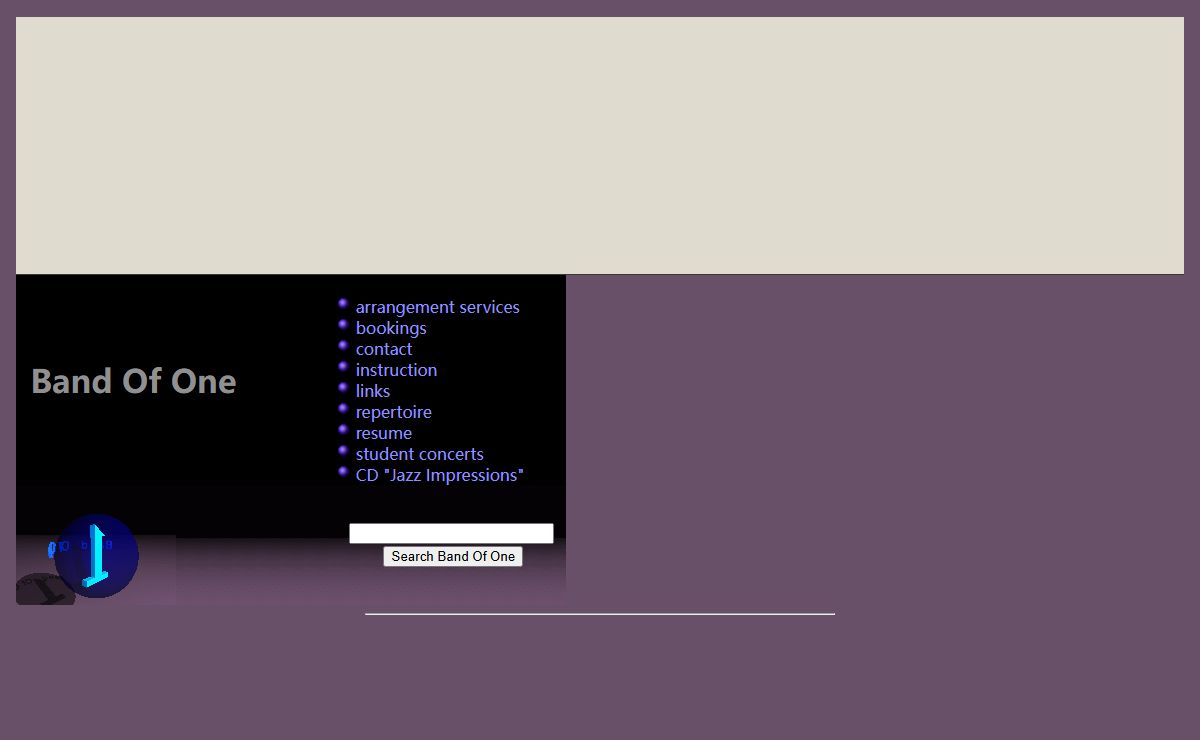Navigate to student concerts
Viewport: 1200px width, 740px height.
419,454
